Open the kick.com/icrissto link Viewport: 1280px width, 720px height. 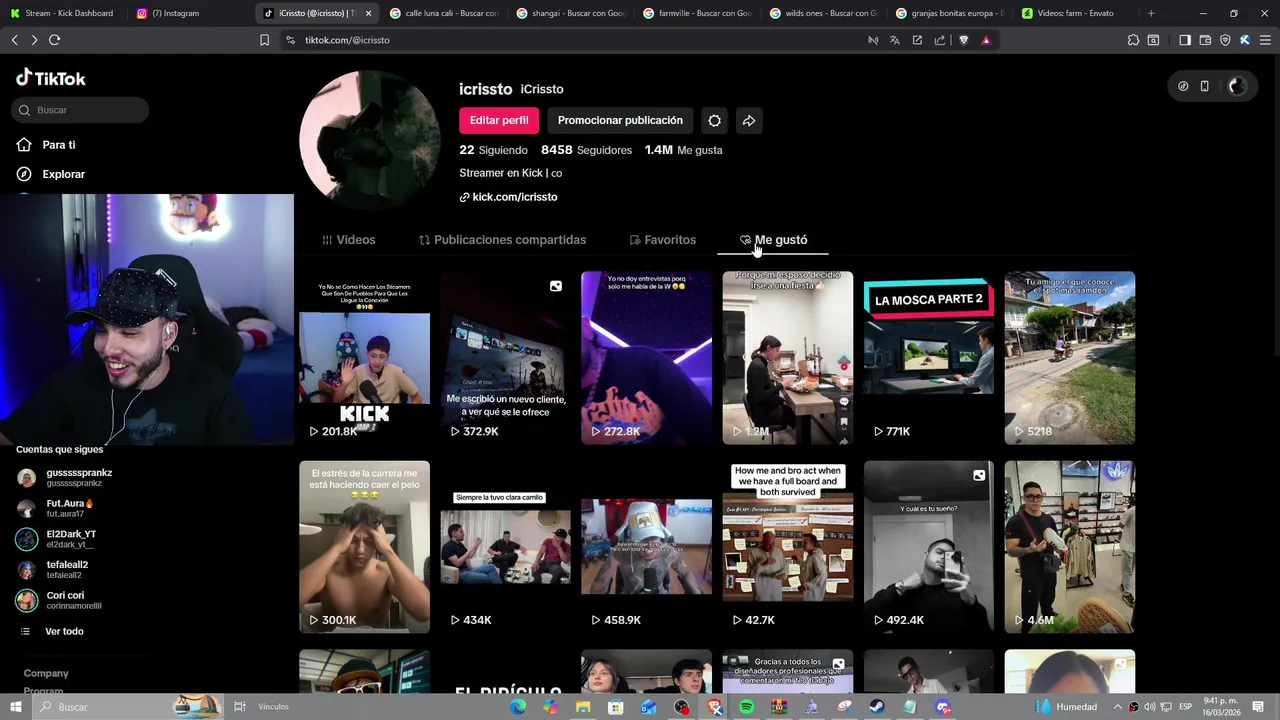(508, 197)
